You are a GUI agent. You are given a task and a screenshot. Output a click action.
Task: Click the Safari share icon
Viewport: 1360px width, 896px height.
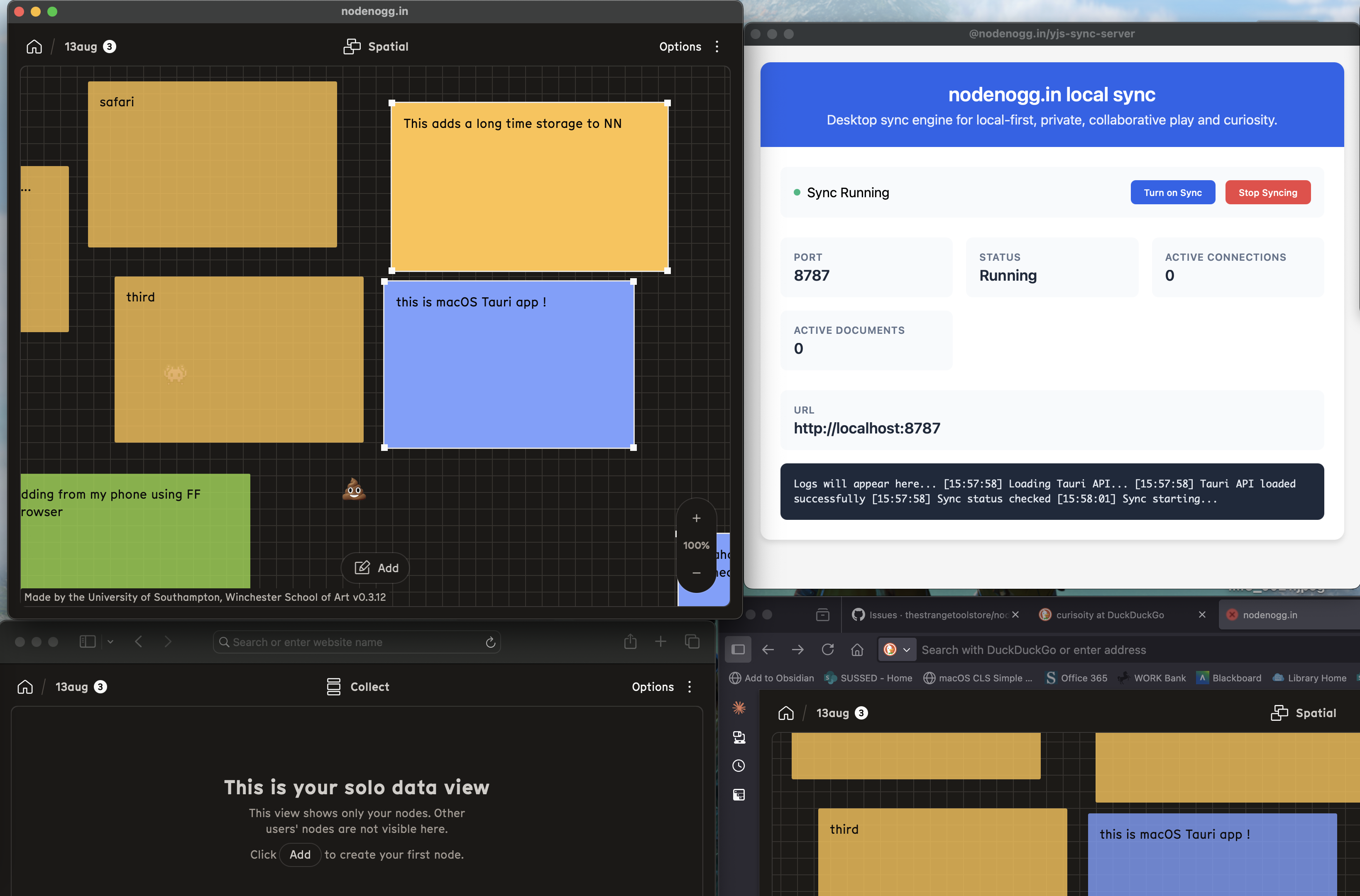coord(630,642)
